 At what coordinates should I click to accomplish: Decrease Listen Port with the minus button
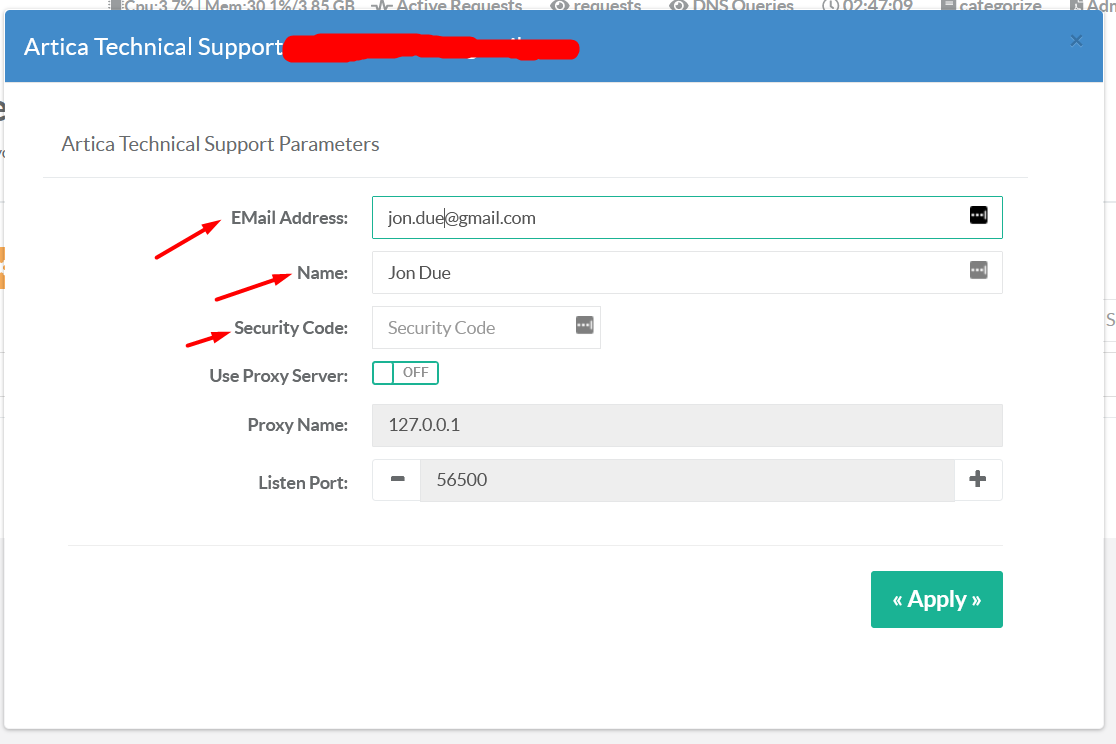(397, 480)
